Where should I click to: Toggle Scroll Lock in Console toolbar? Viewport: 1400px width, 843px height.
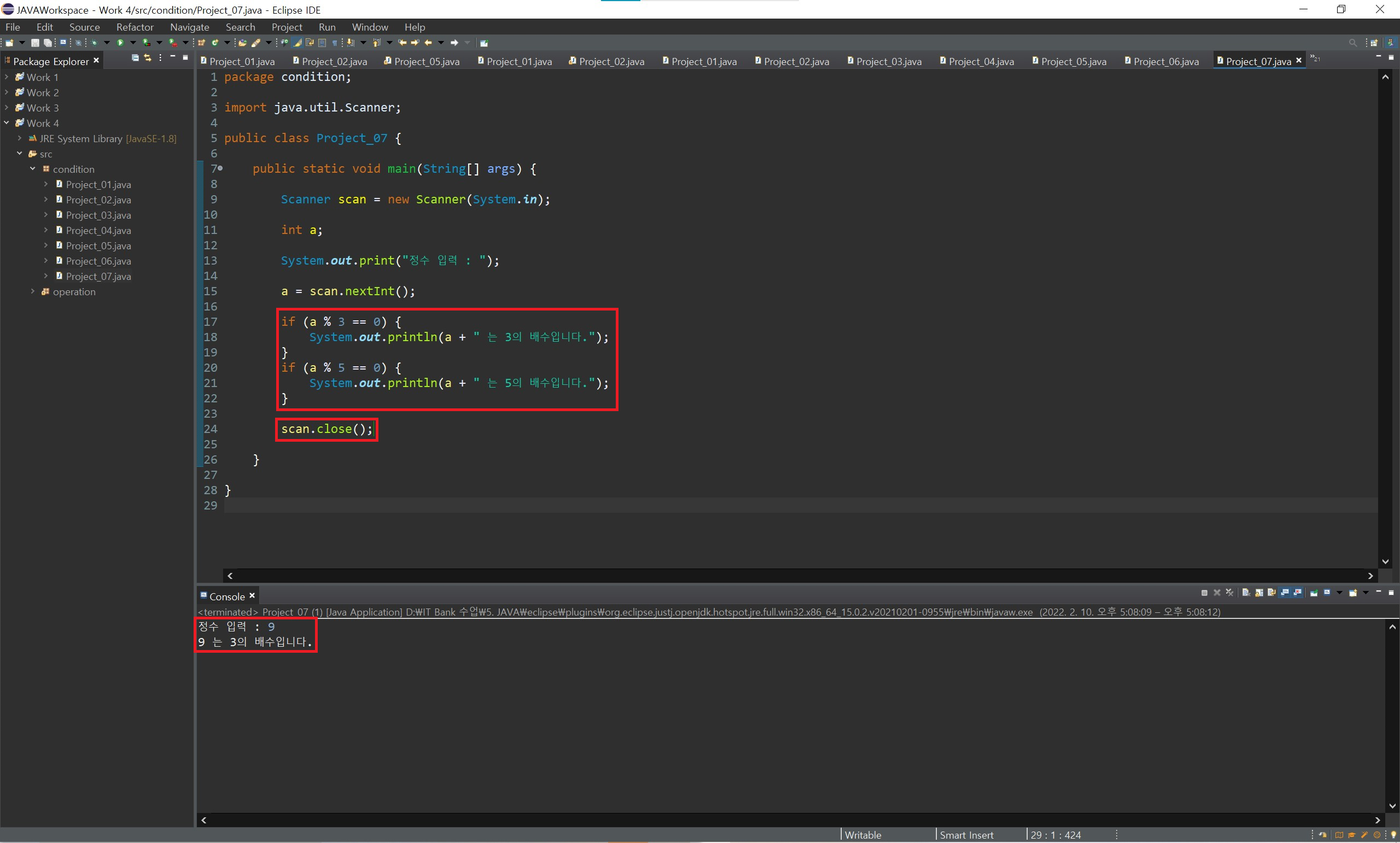point(1259,593)
